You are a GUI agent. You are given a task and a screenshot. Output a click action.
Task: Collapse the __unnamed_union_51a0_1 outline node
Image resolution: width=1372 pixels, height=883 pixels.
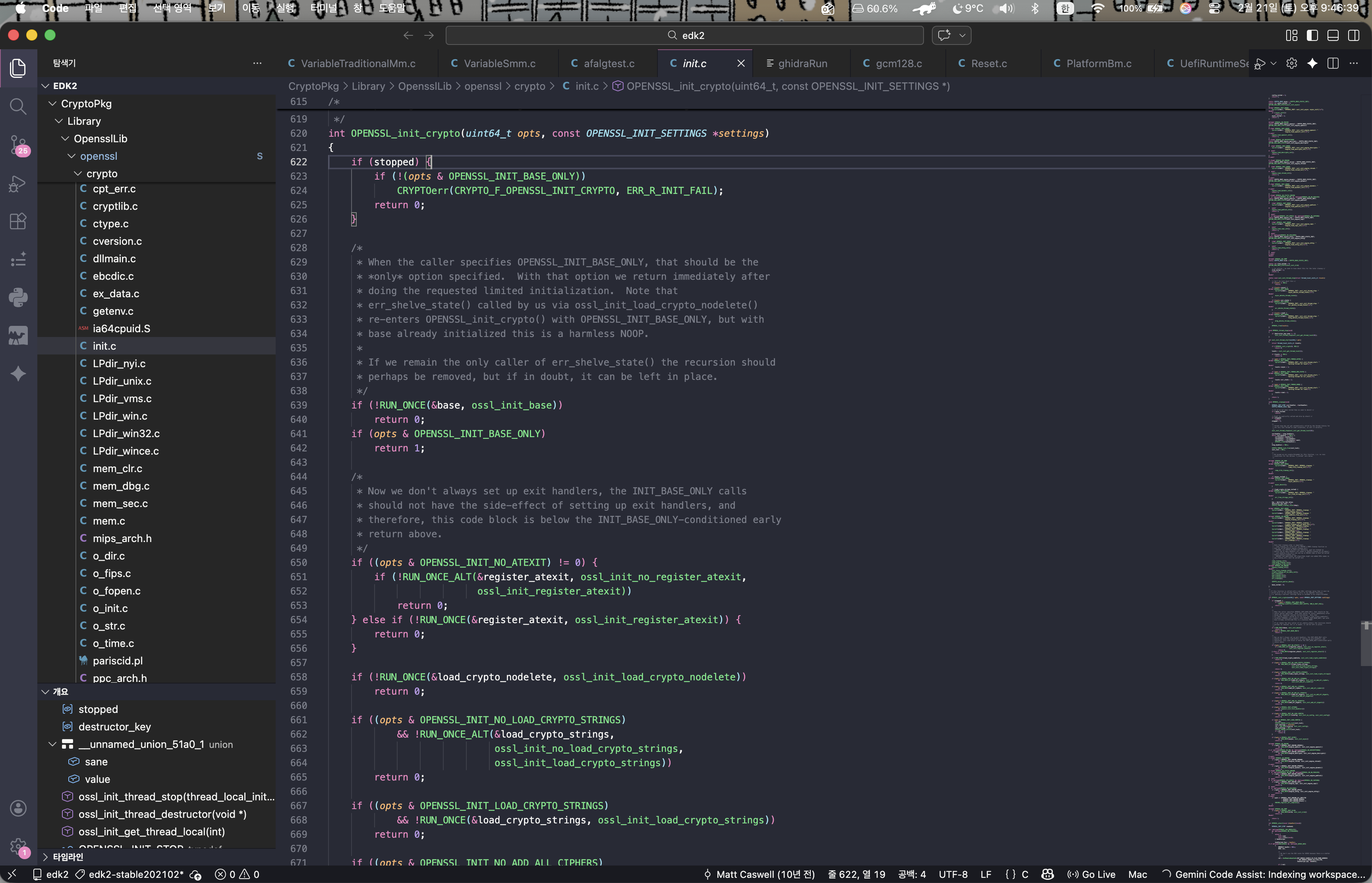click(52, 744)
